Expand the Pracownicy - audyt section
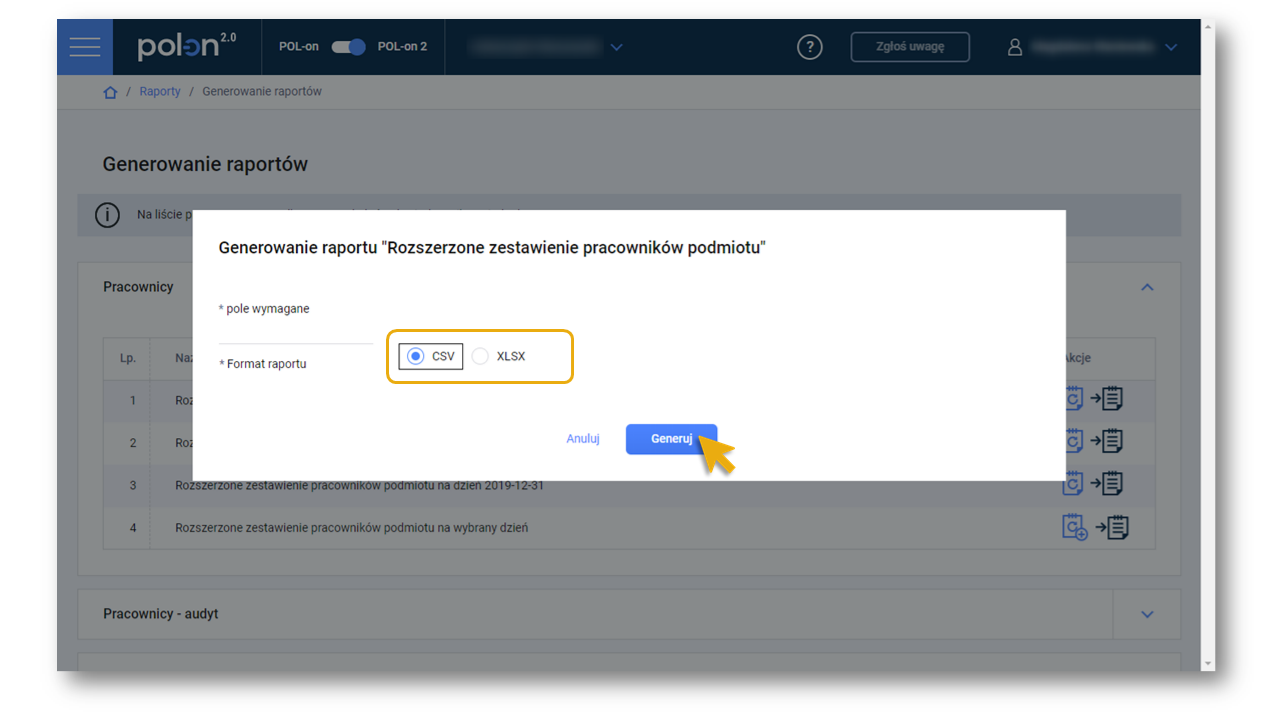Image resolution: width=1270 pixels, height=720 pixels. [x=1147, y=614]
